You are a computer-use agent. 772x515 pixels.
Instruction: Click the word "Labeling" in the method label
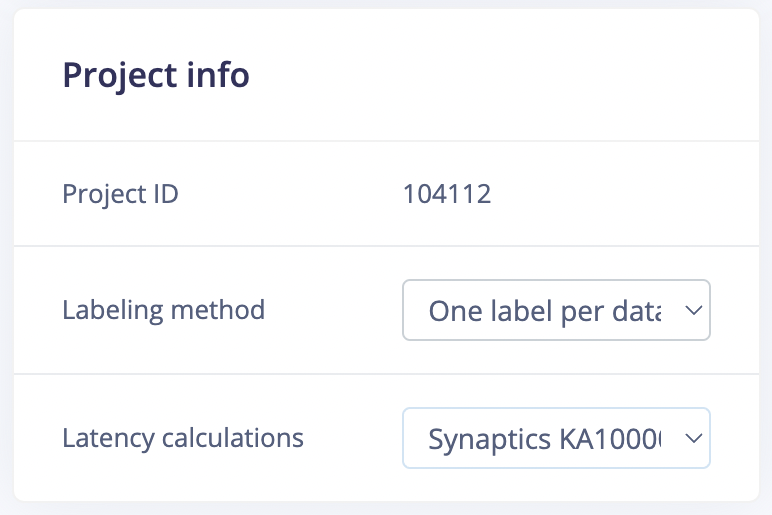click(109, 310)
